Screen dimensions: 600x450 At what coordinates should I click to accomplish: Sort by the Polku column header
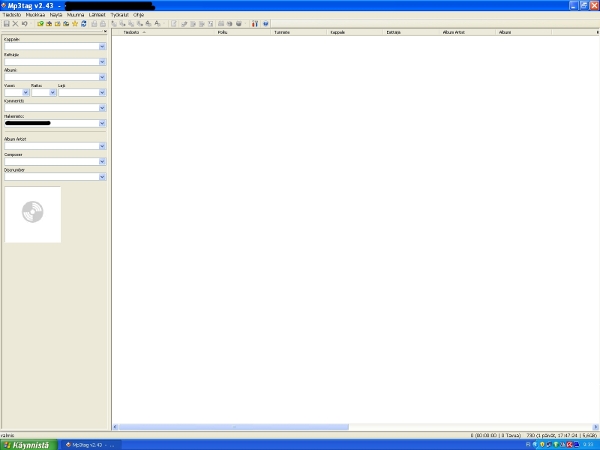coord(243,32)
